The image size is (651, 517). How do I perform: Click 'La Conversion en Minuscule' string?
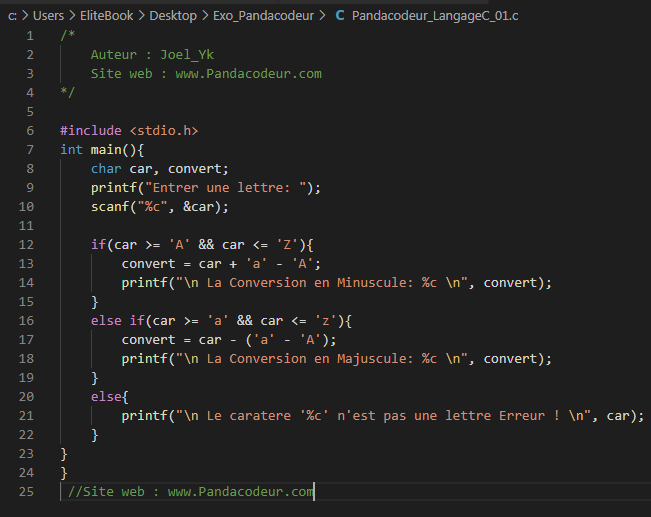(x=306, y=283)
